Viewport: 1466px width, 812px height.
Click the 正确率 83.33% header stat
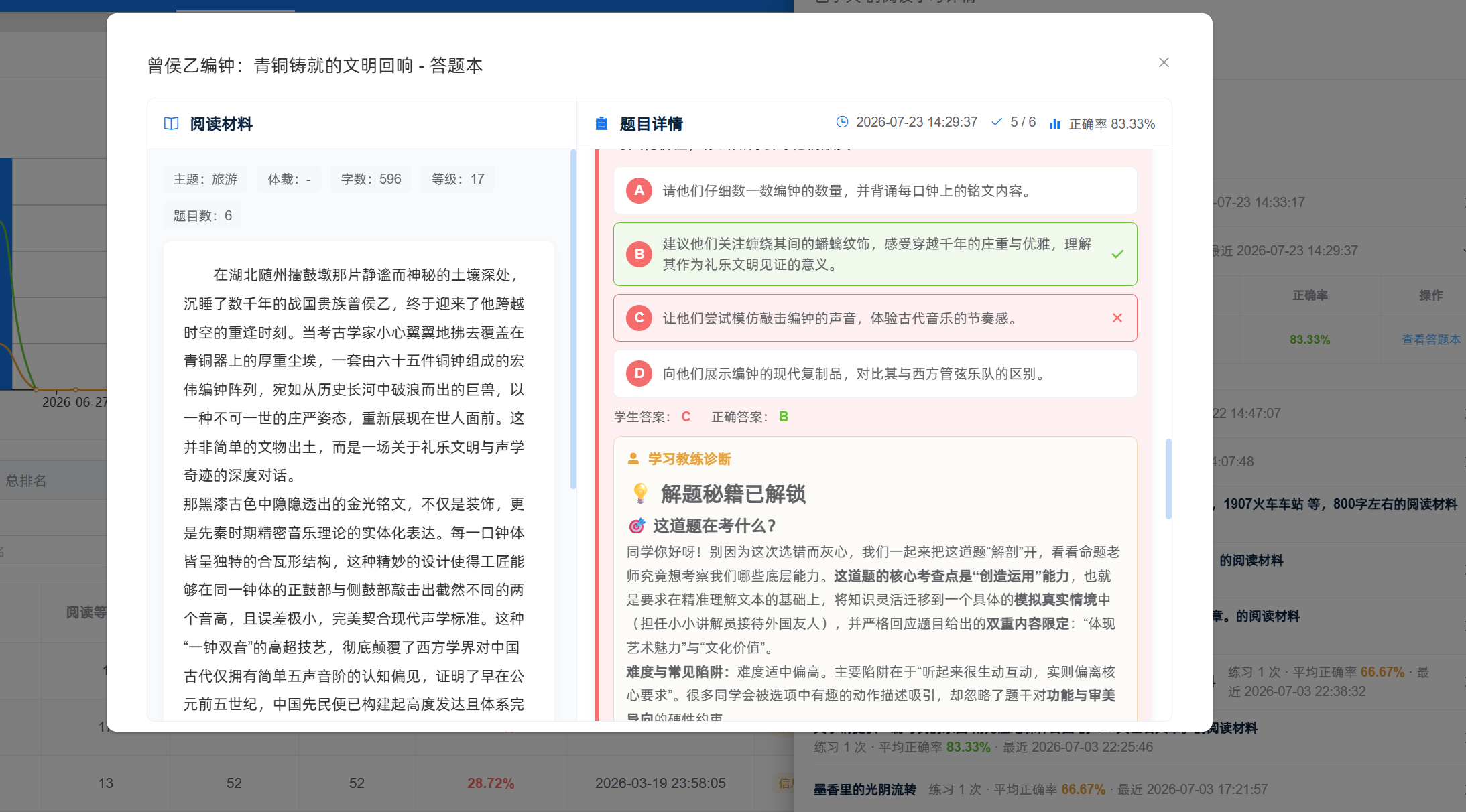point(1112,124)
